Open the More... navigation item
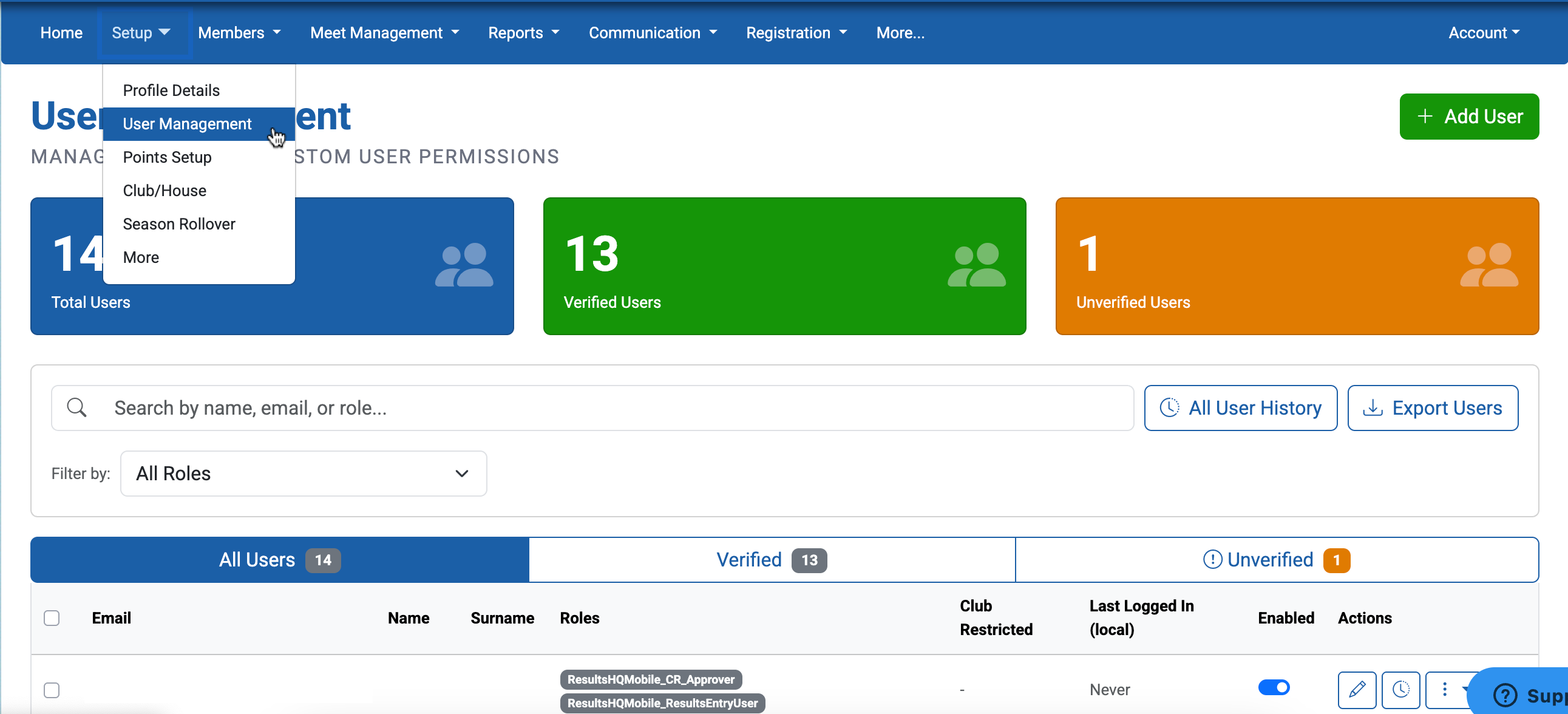 [x=900, y=33]
